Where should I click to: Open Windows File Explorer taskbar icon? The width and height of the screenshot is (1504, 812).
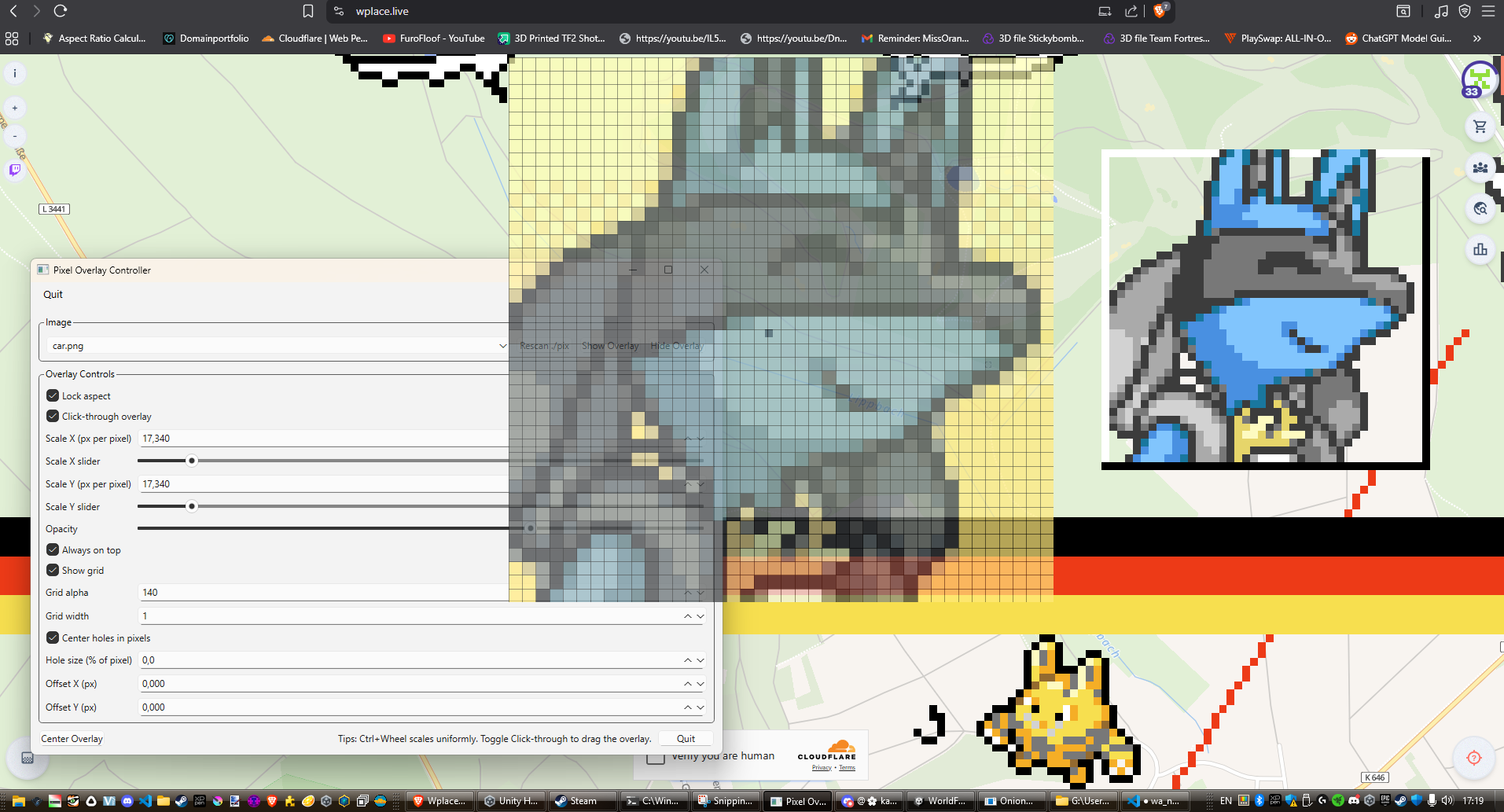19,801
